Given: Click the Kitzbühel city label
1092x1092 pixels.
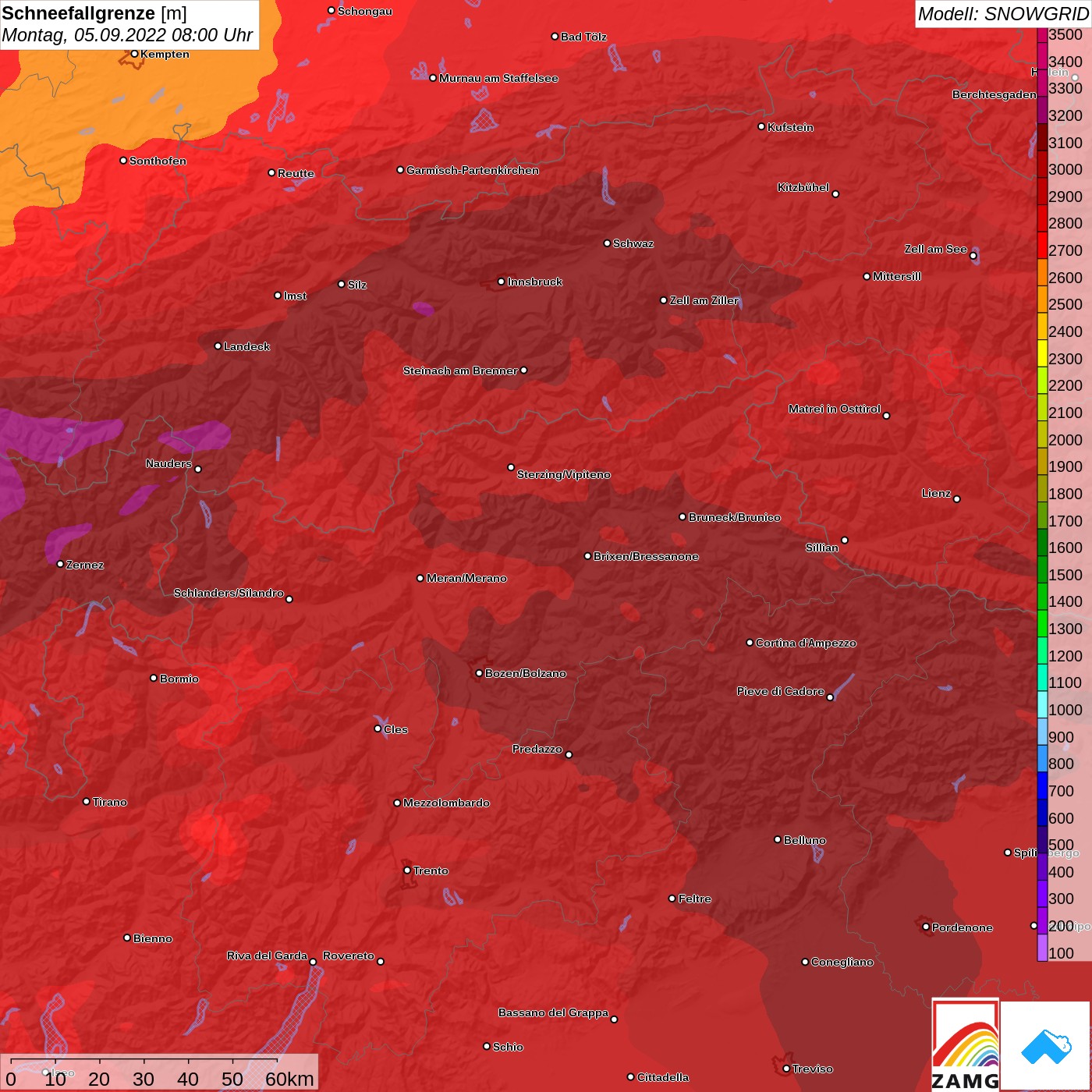Looking at the screenshot, I should pyautogui.click(x=803, y=187).
